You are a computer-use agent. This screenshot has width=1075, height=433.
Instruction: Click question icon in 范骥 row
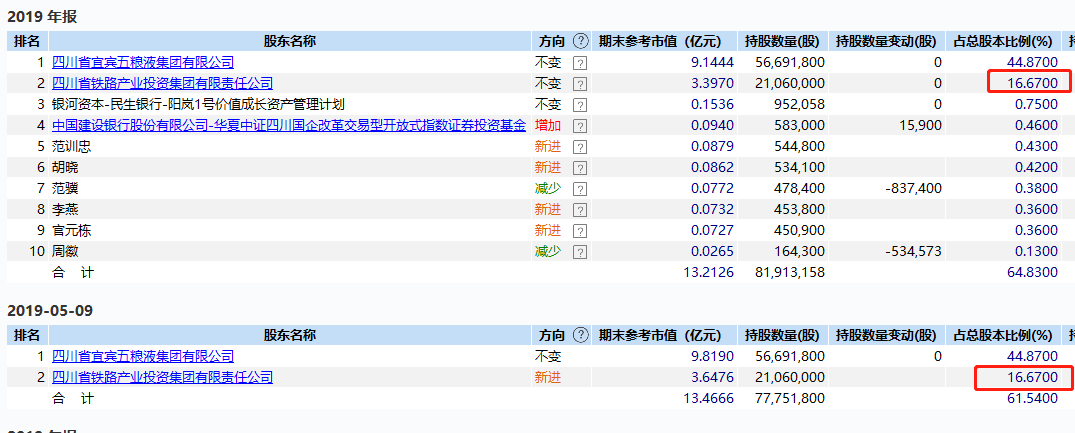(580, 188)
